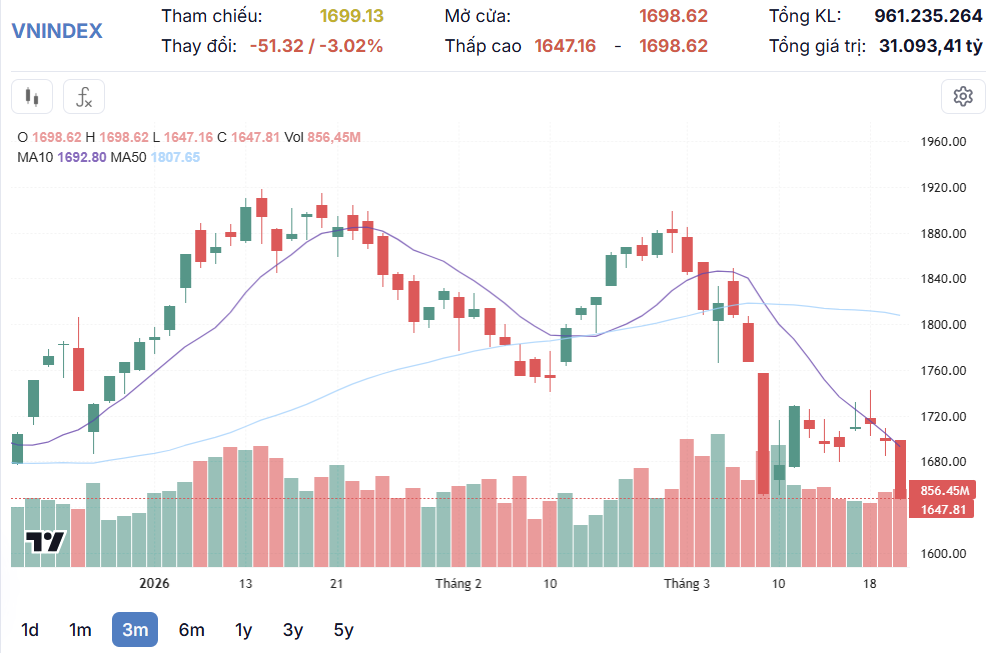
Task: Open chart settings gear
Action: coord(963,97)
